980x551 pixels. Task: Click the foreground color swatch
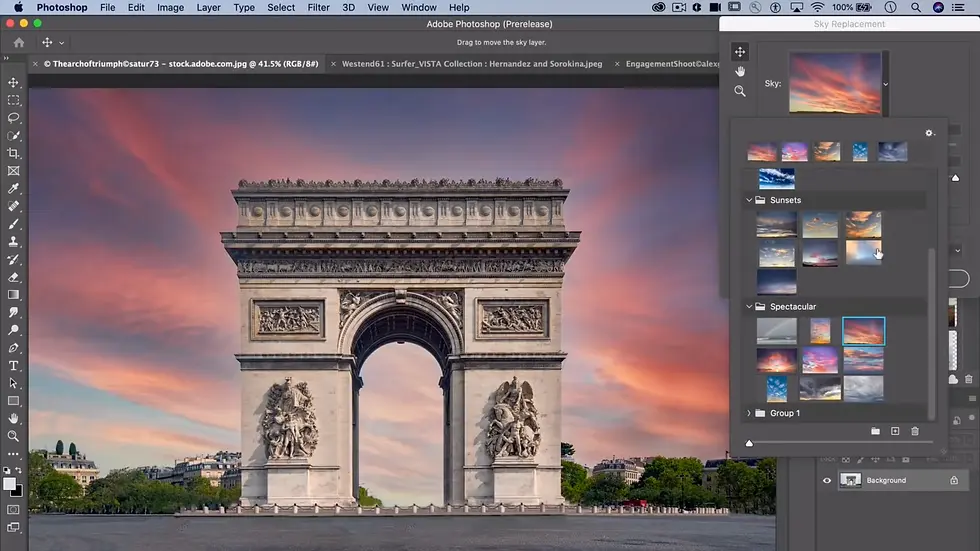tap(9, 484)
